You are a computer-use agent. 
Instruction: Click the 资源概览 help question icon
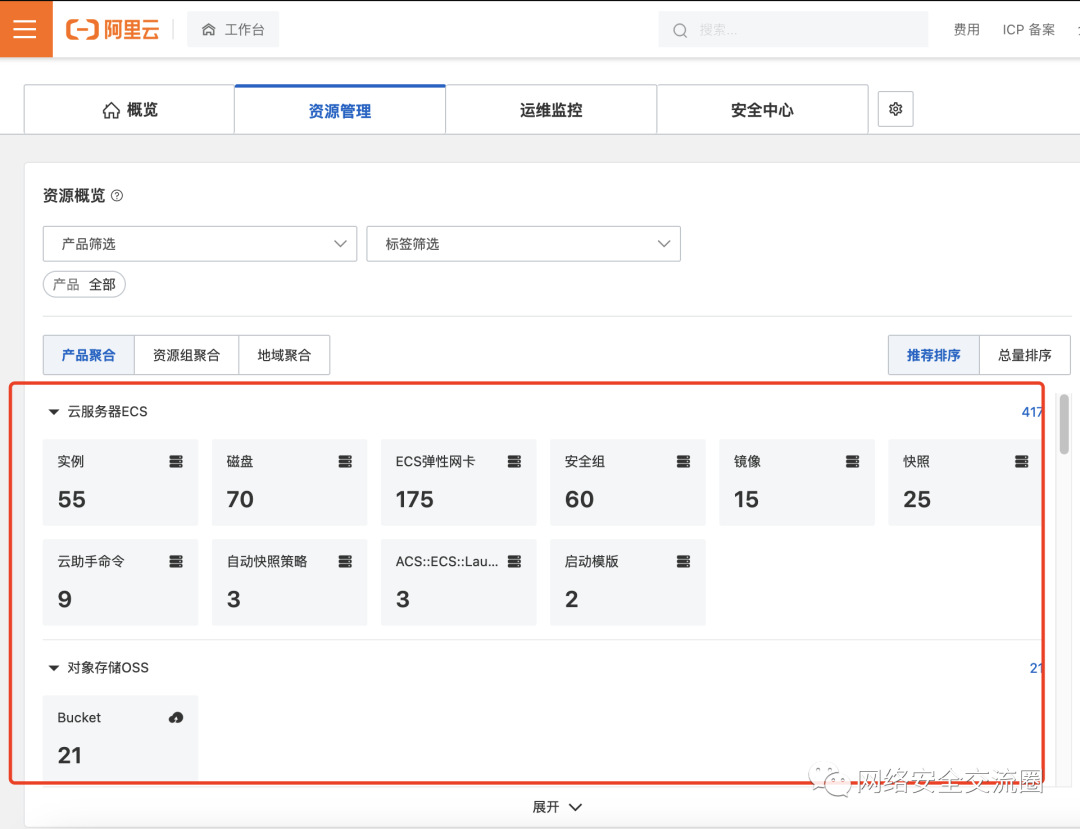pos(117,196)
